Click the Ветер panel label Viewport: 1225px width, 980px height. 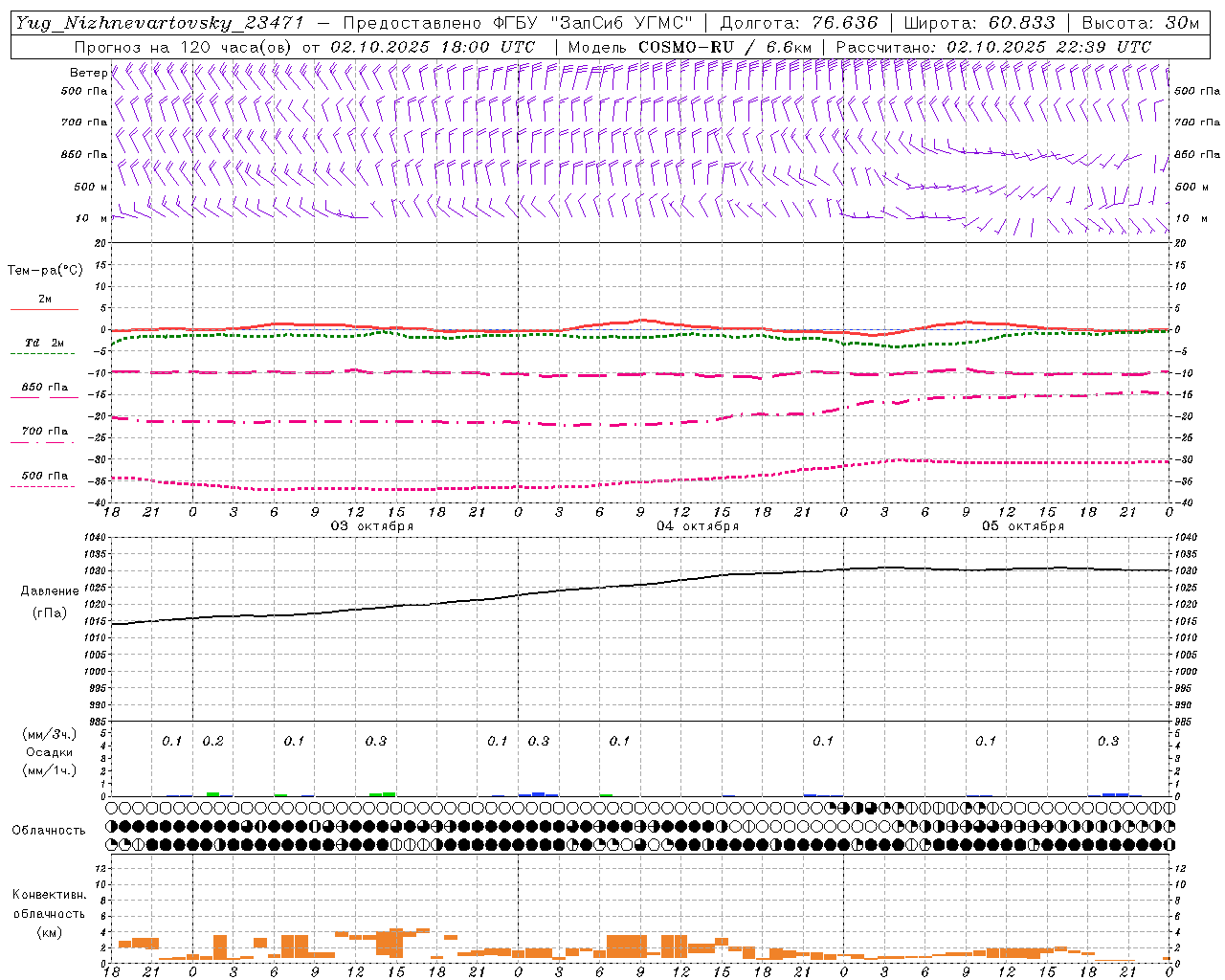pos(88,73)
